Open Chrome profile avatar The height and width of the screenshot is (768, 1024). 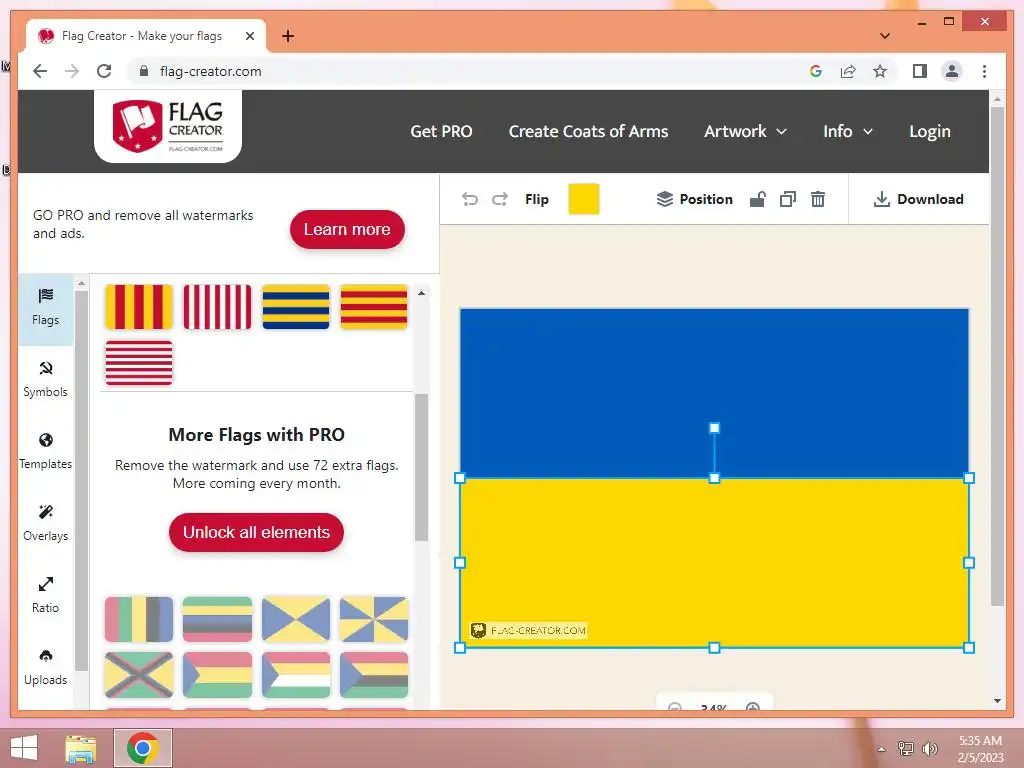(952, 71)
